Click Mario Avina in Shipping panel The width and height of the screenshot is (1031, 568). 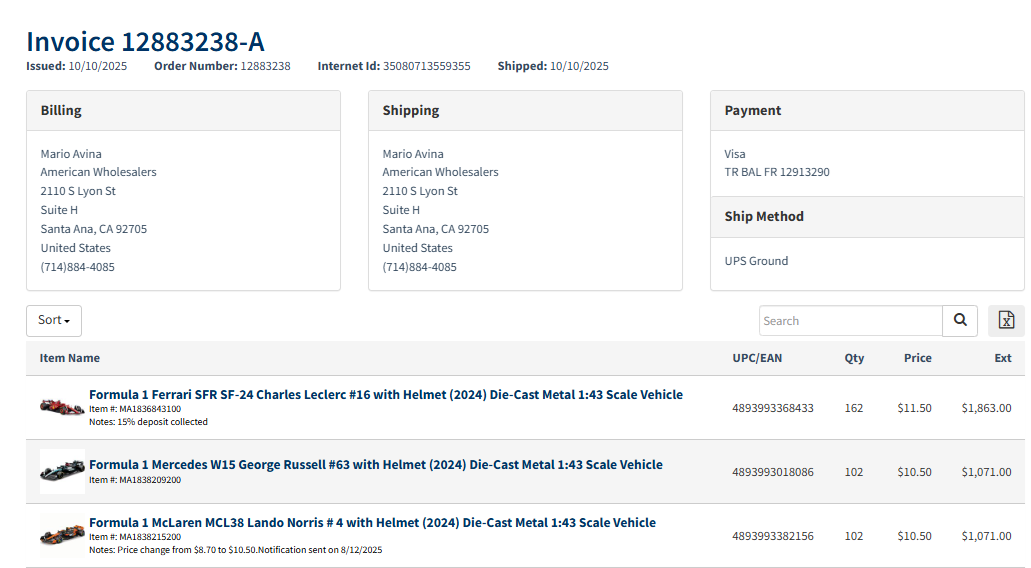pyautogui.click(x=413, y=154)
